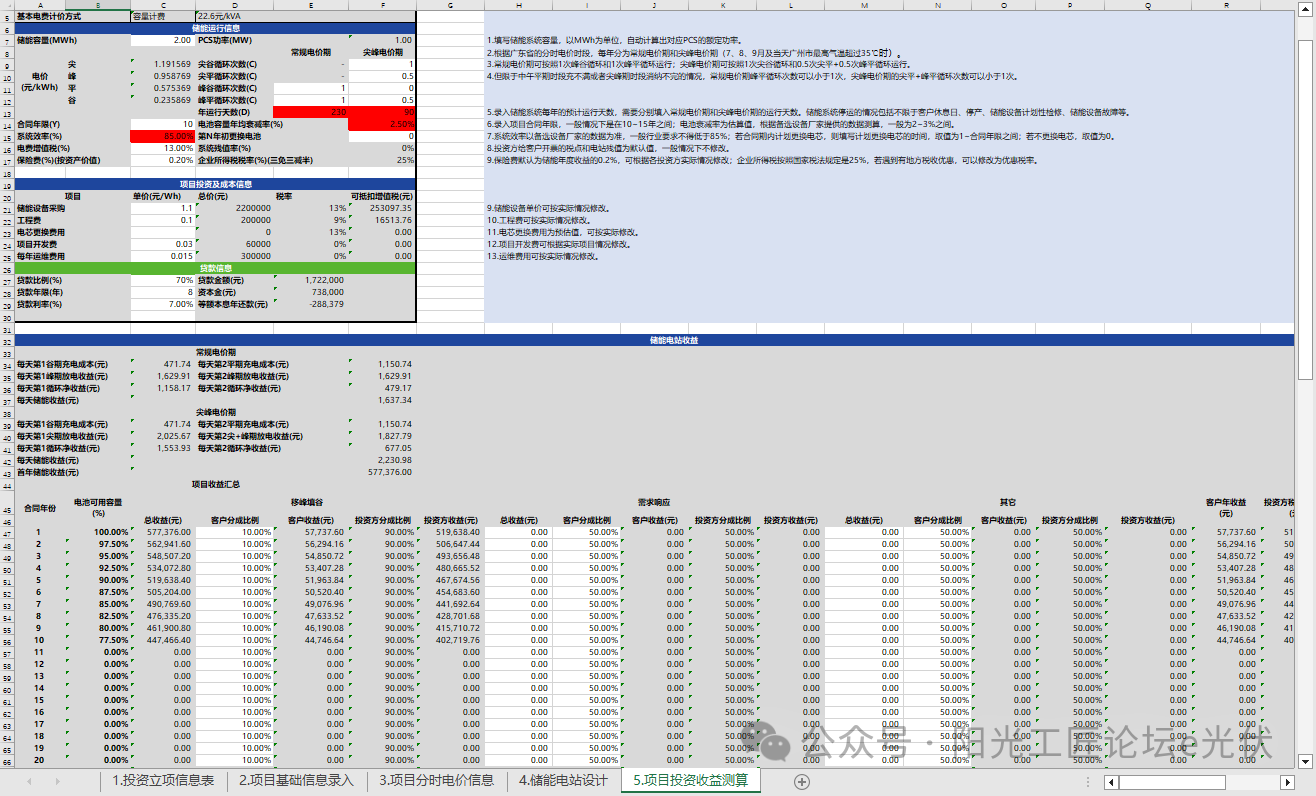Go to the 3.项目分时电价信息 sheet tab
This screenshot has height=796, width=1316.
[x=436, y=781]
